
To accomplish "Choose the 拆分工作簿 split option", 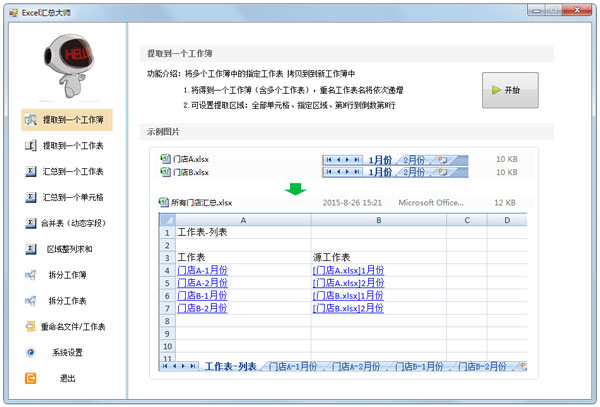I will click(x=70, y=275).
